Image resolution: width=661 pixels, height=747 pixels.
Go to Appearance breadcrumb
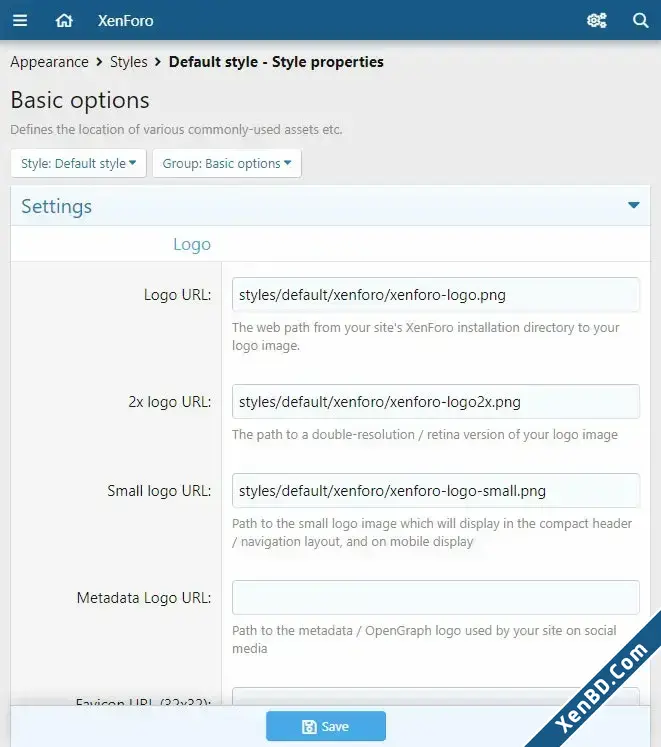[49, 62]
